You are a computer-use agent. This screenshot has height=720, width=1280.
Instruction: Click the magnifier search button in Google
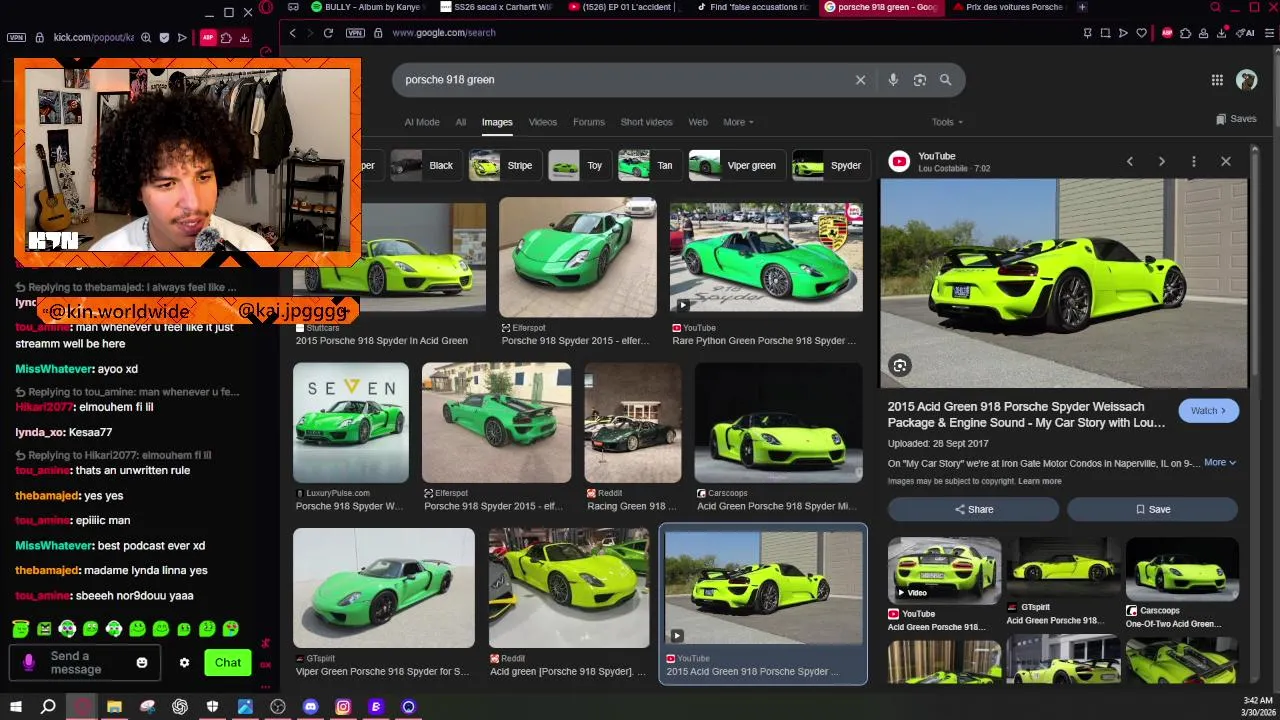point(945,80)
